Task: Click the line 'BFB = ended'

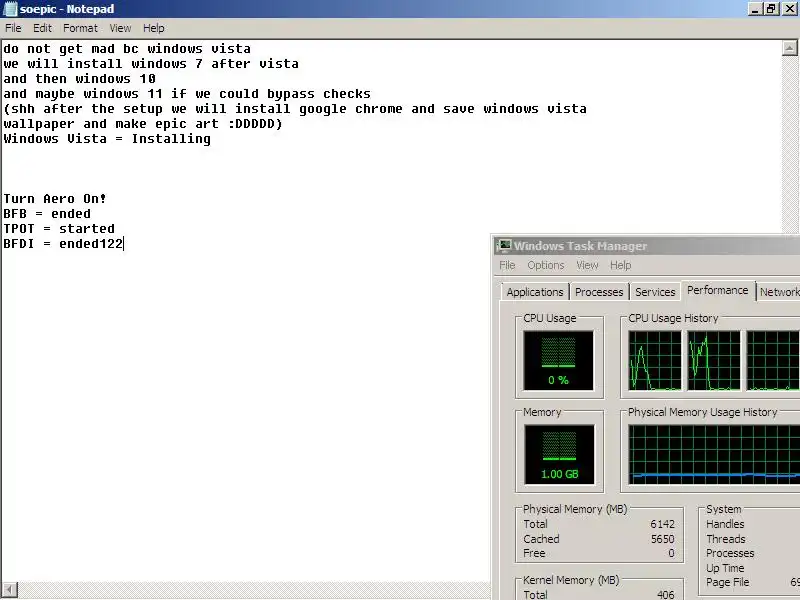Action: point(47,214)
